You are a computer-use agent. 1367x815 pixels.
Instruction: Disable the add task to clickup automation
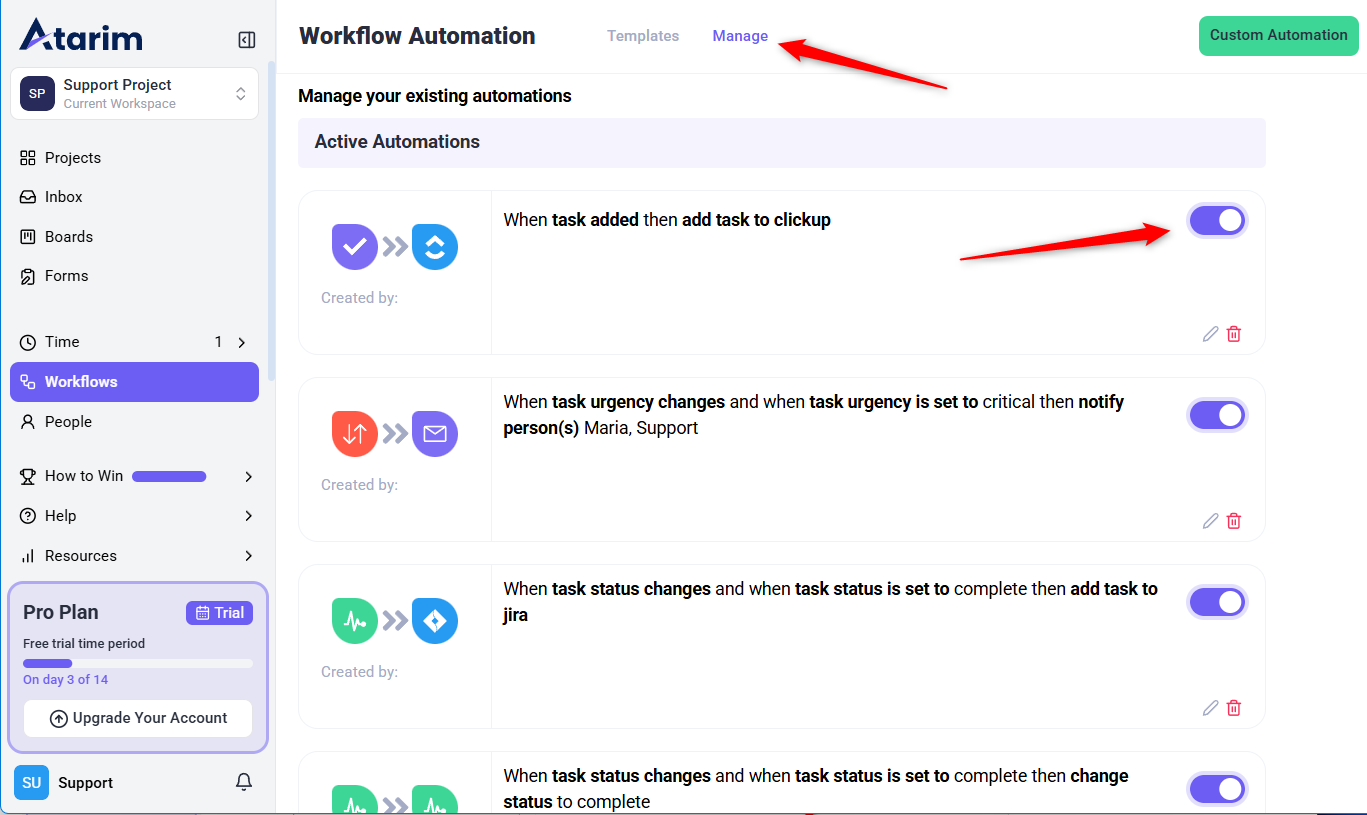pyautogui.click(x=1217, y=221)
